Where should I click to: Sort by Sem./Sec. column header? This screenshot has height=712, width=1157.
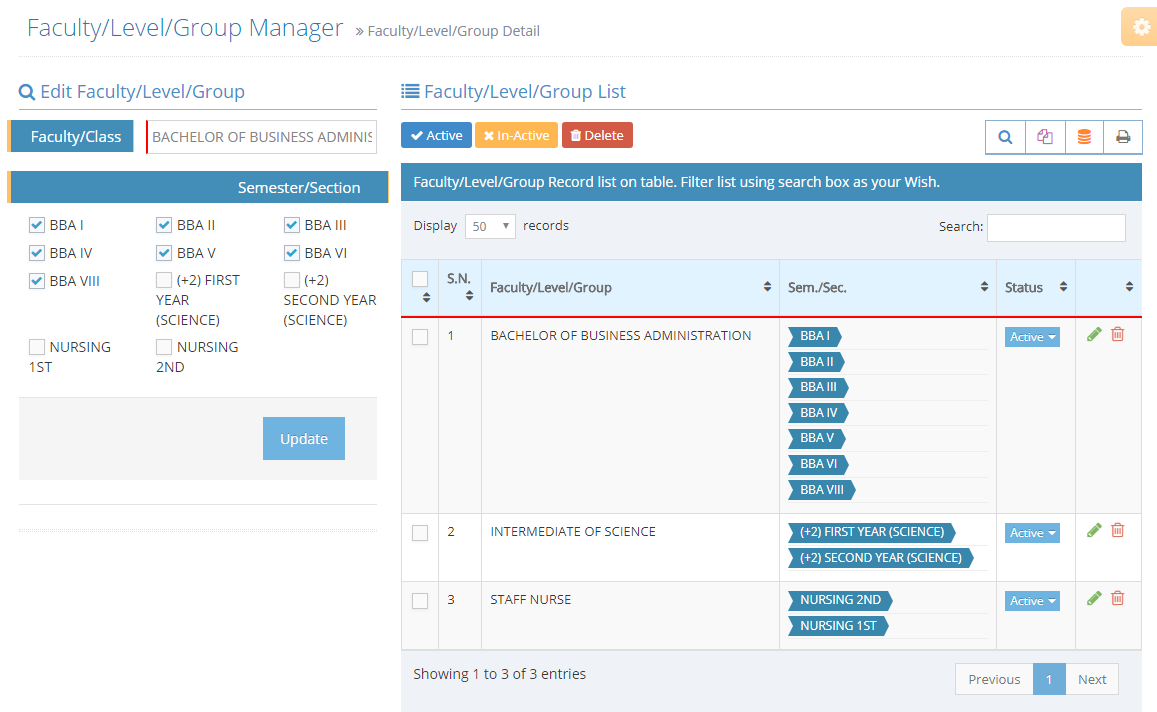tap(887, 287)
